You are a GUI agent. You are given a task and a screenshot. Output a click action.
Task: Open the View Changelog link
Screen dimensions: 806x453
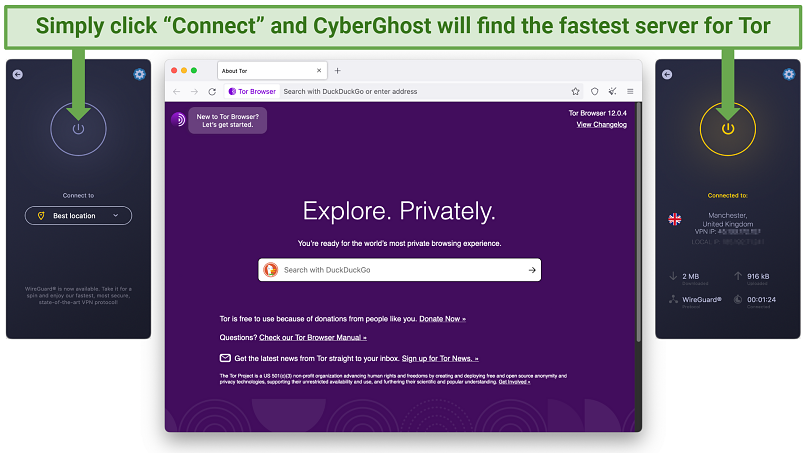pos(601,124)
